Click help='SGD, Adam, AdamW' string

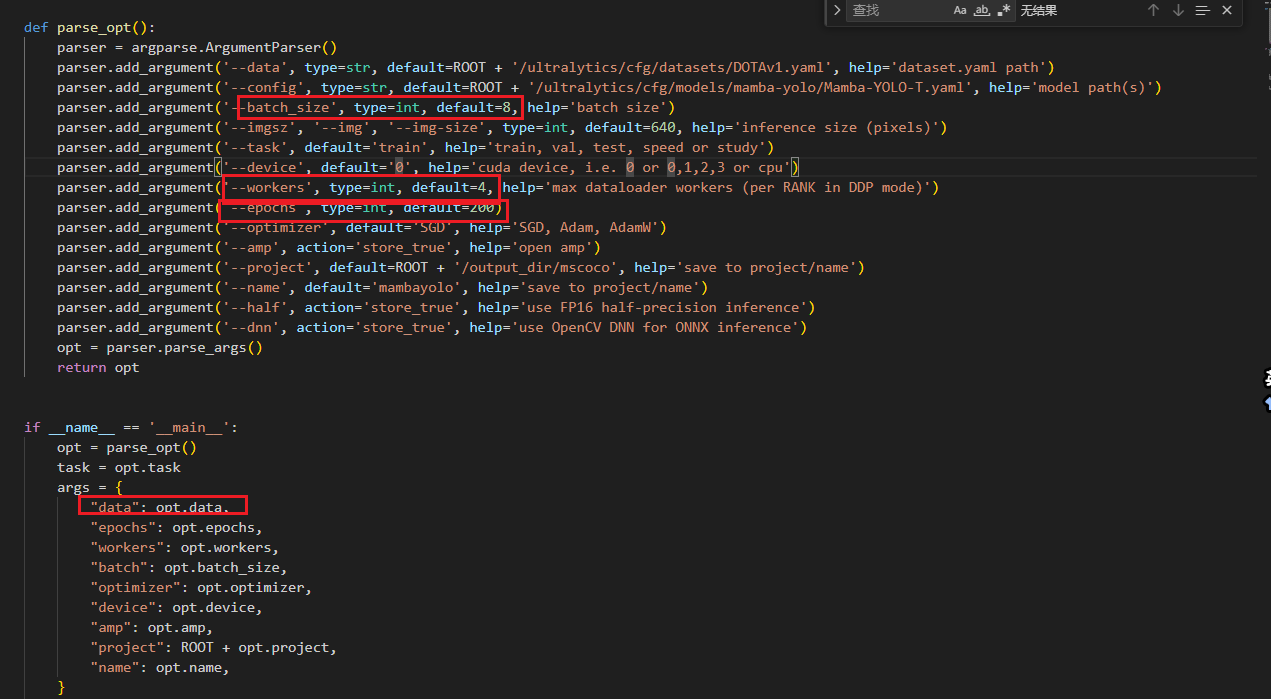[x=564, y=227]
